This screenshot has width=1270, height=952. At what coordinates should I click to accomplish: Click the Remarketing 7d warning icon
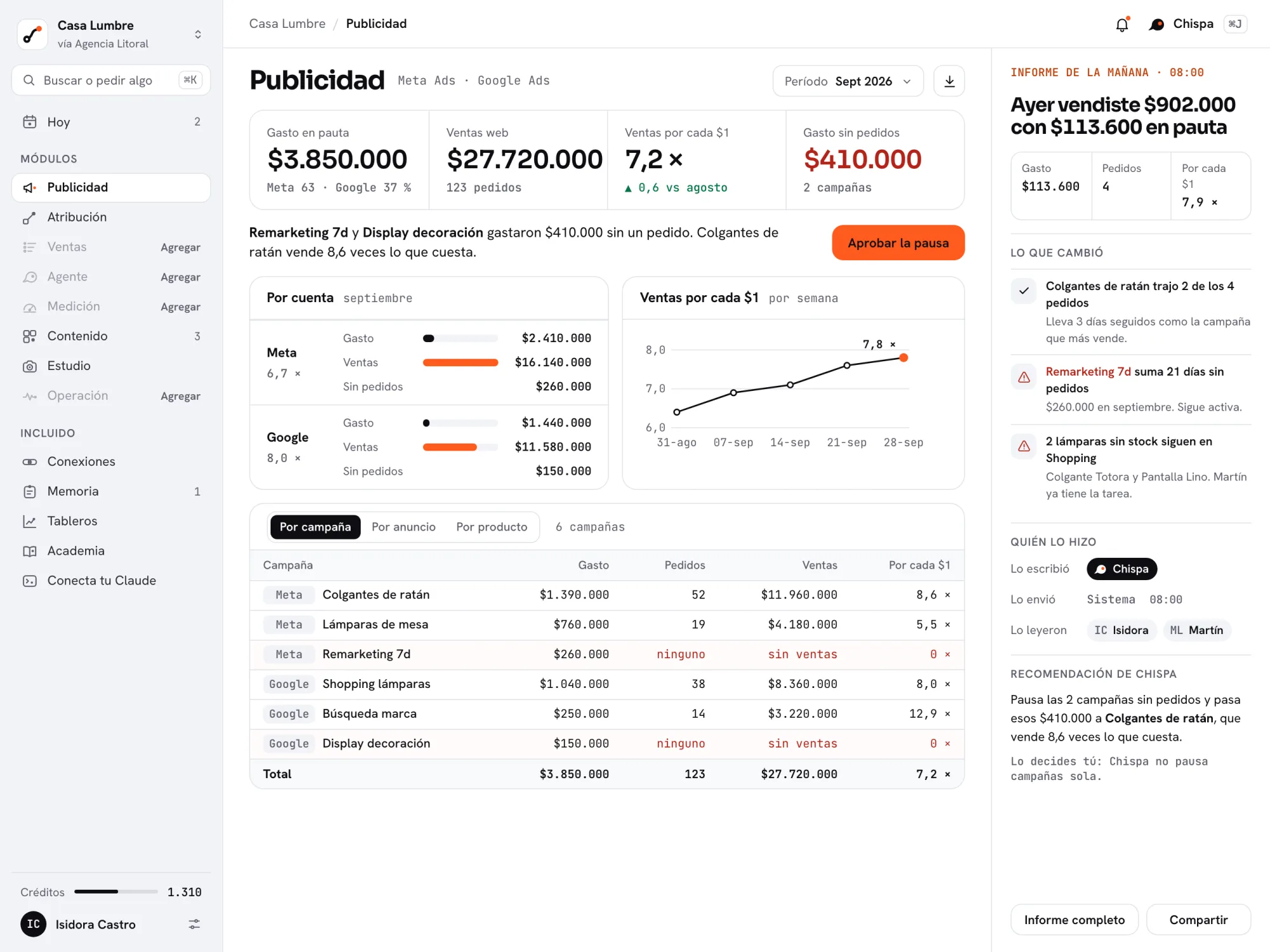1024,378
